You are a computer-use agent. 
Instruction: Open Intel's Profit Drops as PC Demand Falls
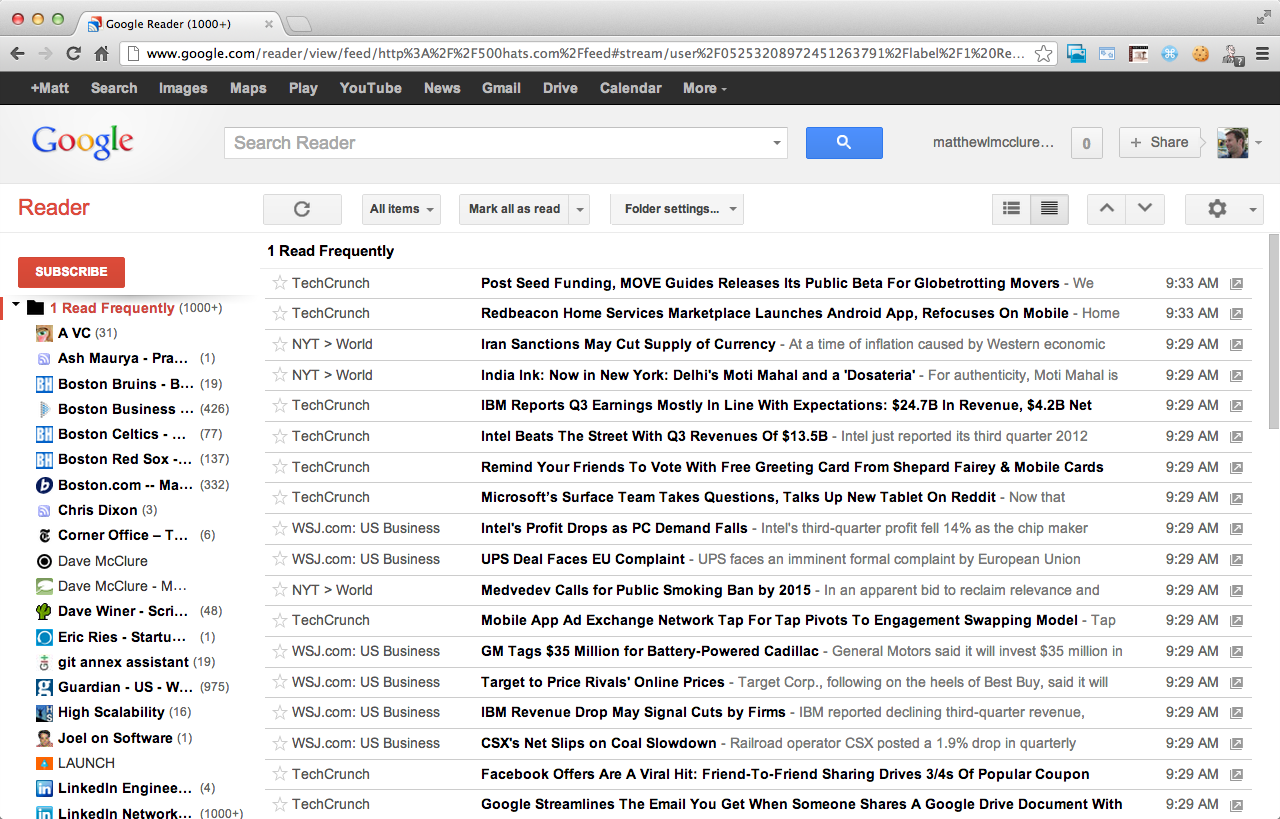(x=614, y=528)
